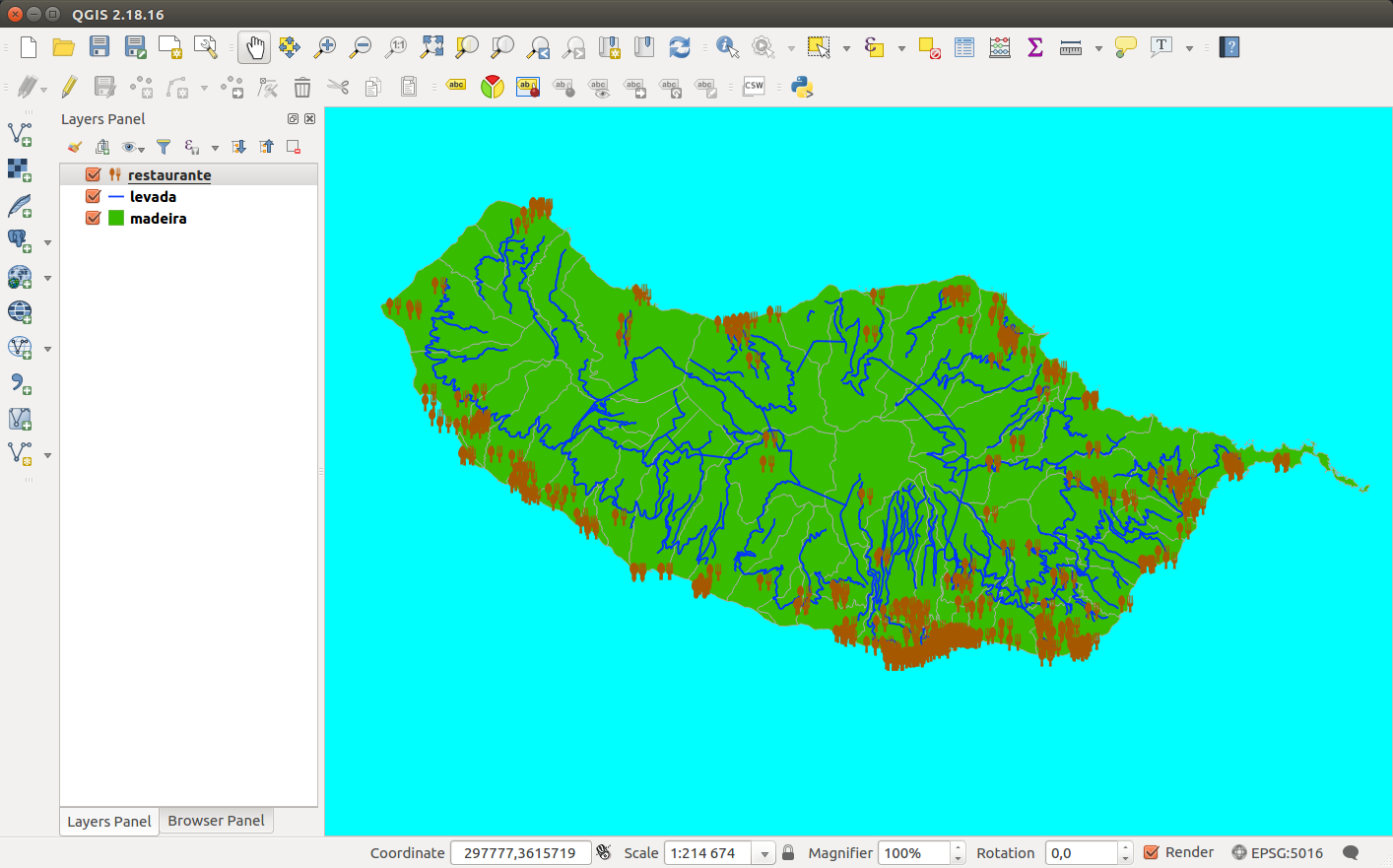This screenshot has height=868, width=1393.
Task: Click the Coordinate input field
Action: [x=519, y=853]
